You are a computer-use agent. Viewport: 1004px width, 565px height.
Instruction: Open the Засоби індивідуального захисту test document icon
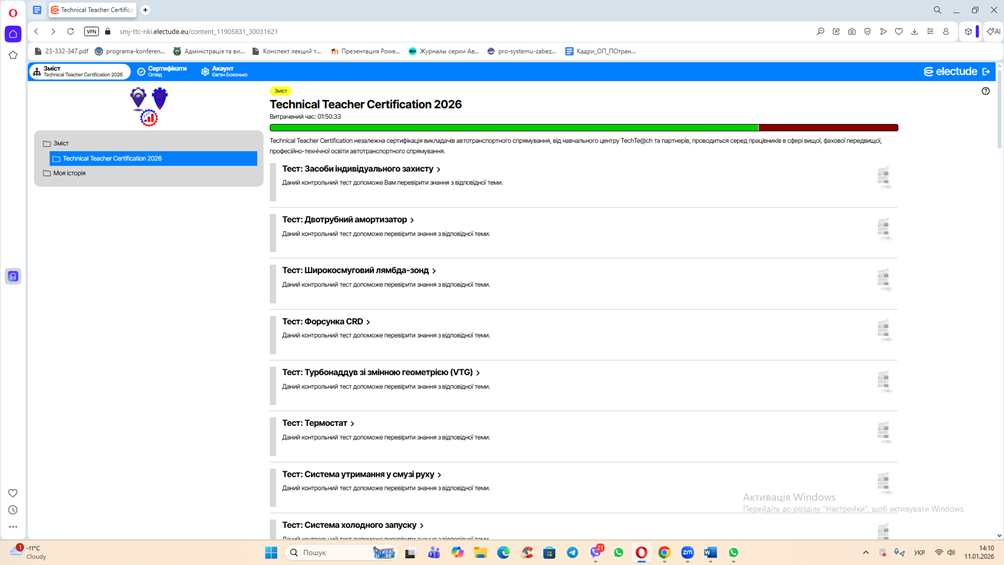883,177
